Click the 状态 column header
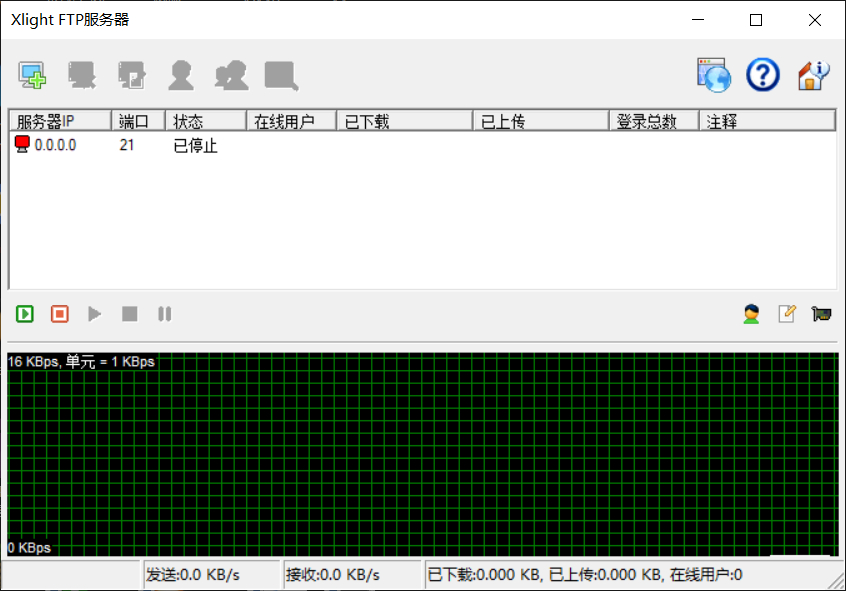Screen dimensions: 846x591 point(205,121)
